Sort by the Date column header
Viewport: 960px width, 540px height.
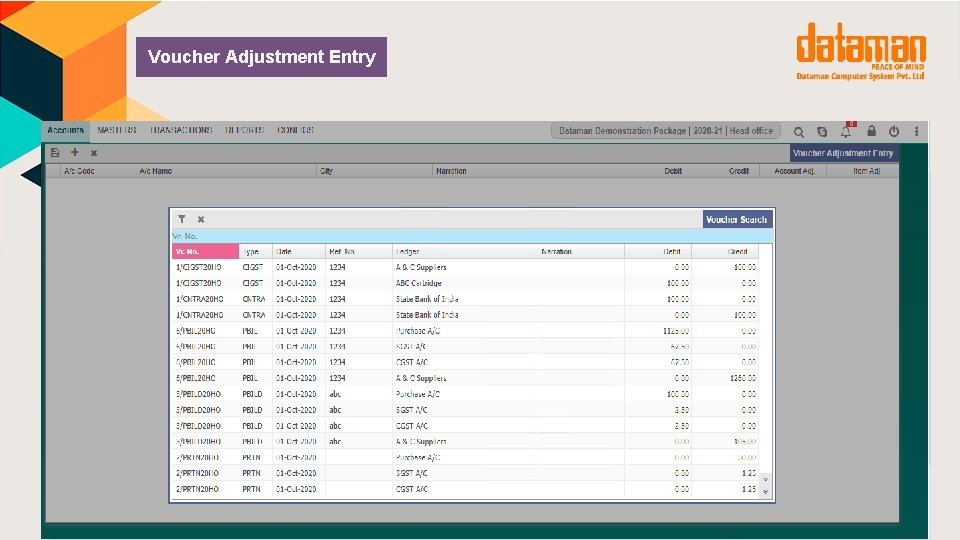[299, 252]
